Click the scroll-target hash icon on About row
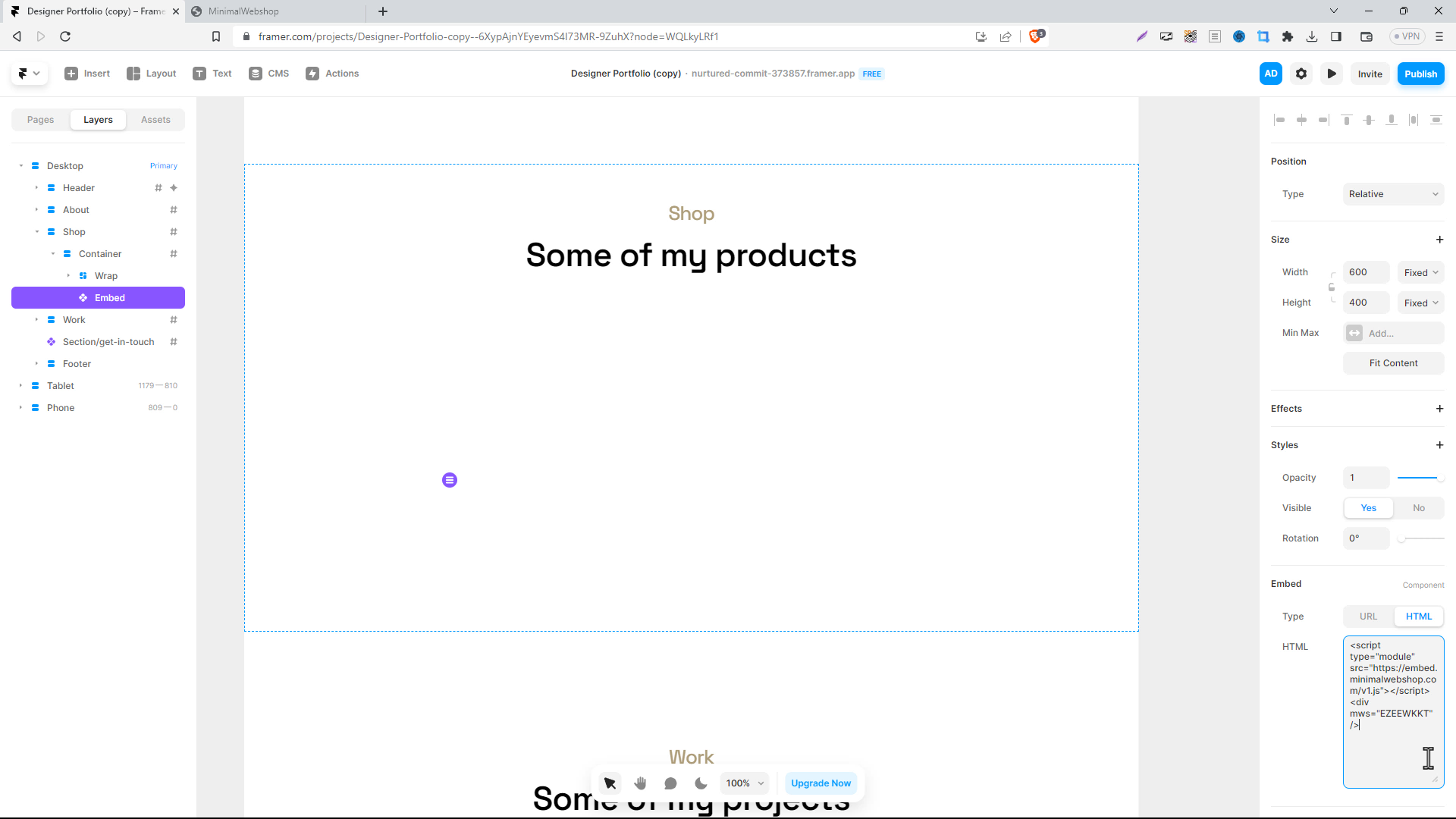The image size is (1456, 819). 174,210
